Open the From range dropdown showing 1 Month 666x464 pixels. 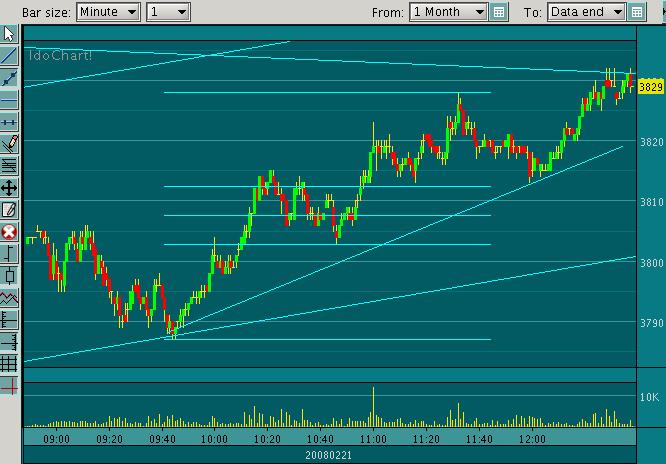click(449, 12)
